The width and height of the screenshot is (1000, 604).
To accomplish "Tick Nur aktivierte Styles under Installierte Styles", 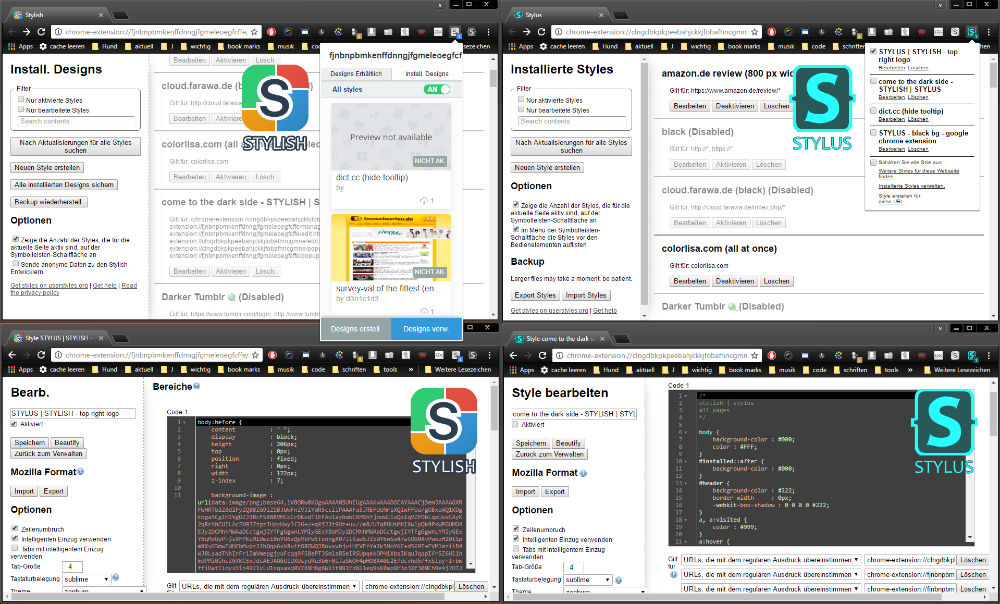I will pyautogui.click(x=522, y=100).
